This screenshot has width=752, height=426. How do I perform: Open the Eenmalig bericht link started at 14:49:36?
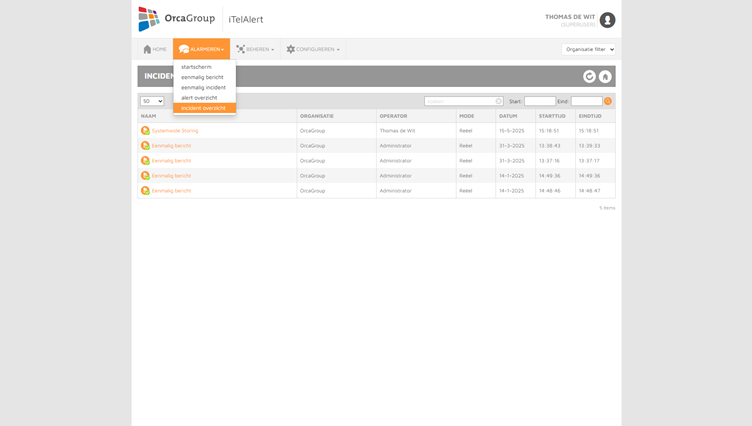click(x=171, y=176)
